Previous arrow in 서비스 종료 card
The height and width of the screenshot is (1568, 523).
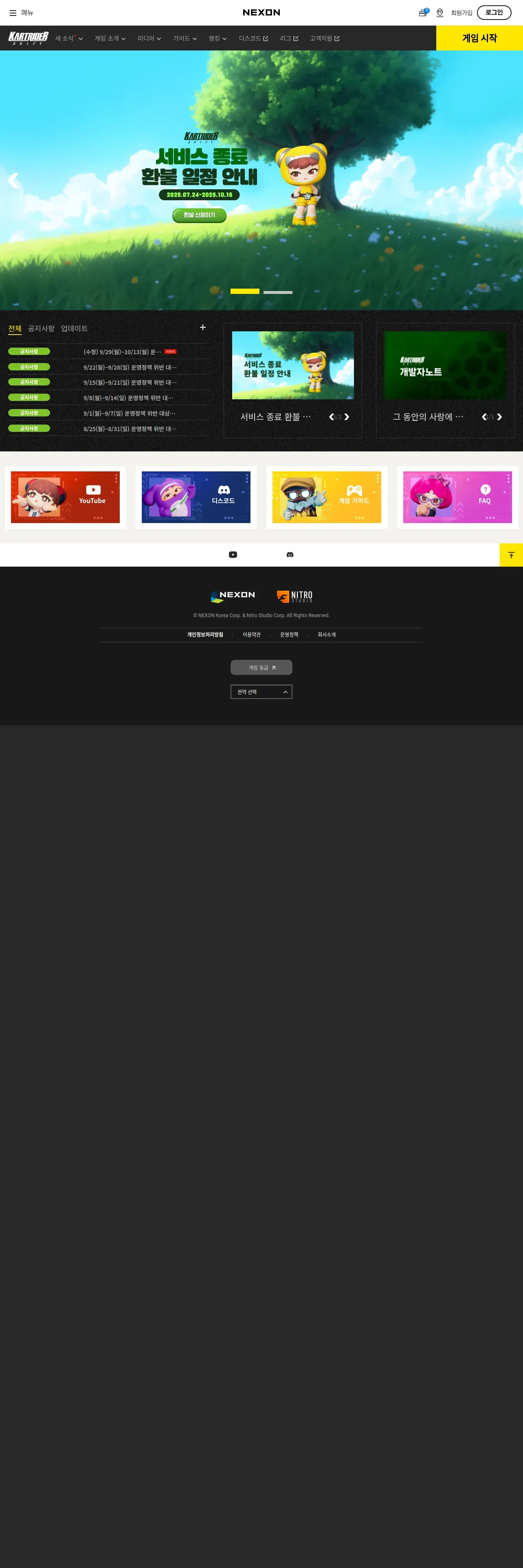[332, 417]
